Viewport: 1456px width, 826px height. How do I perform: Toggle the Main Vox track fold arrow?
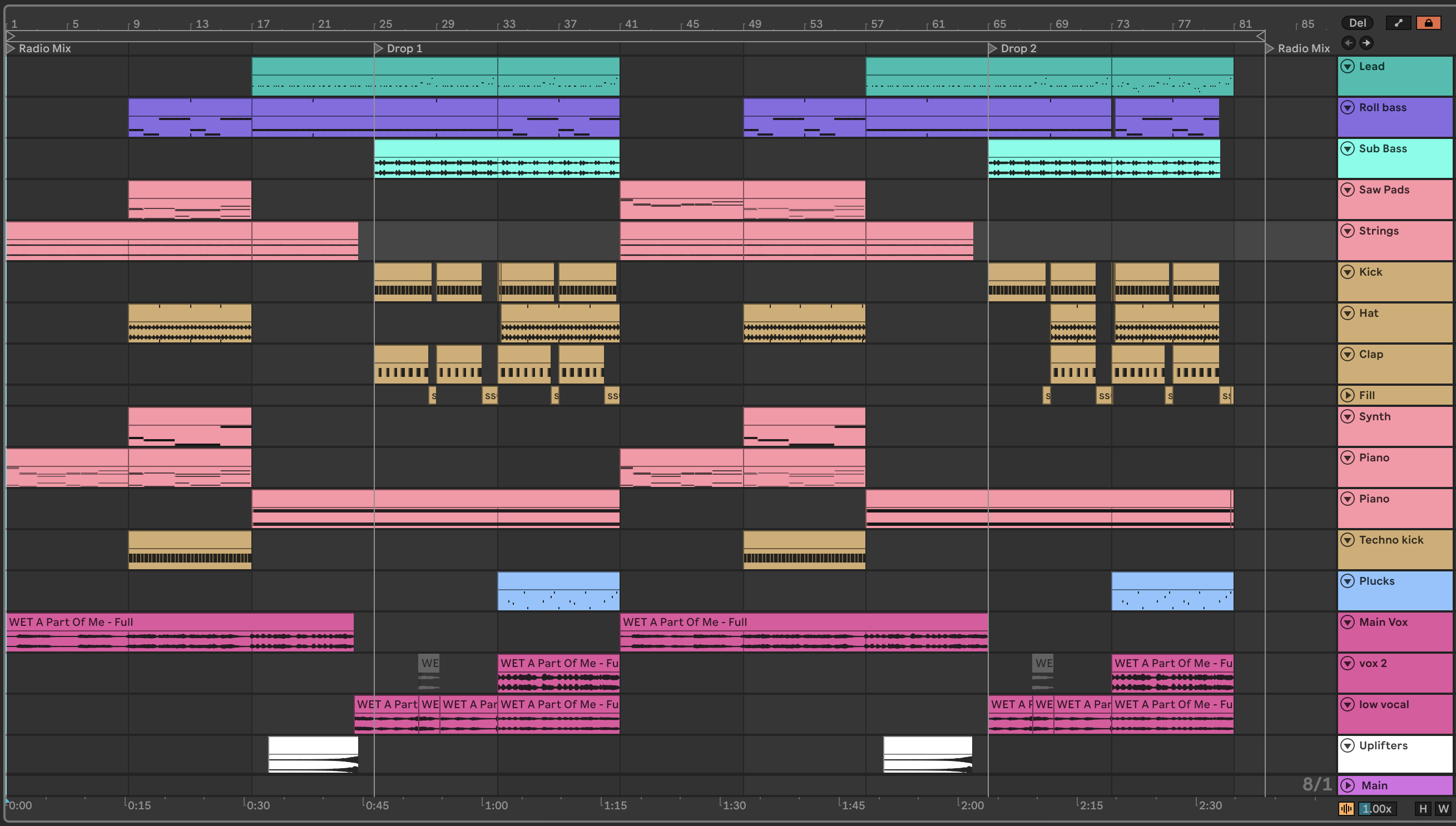click(1348, 623)
